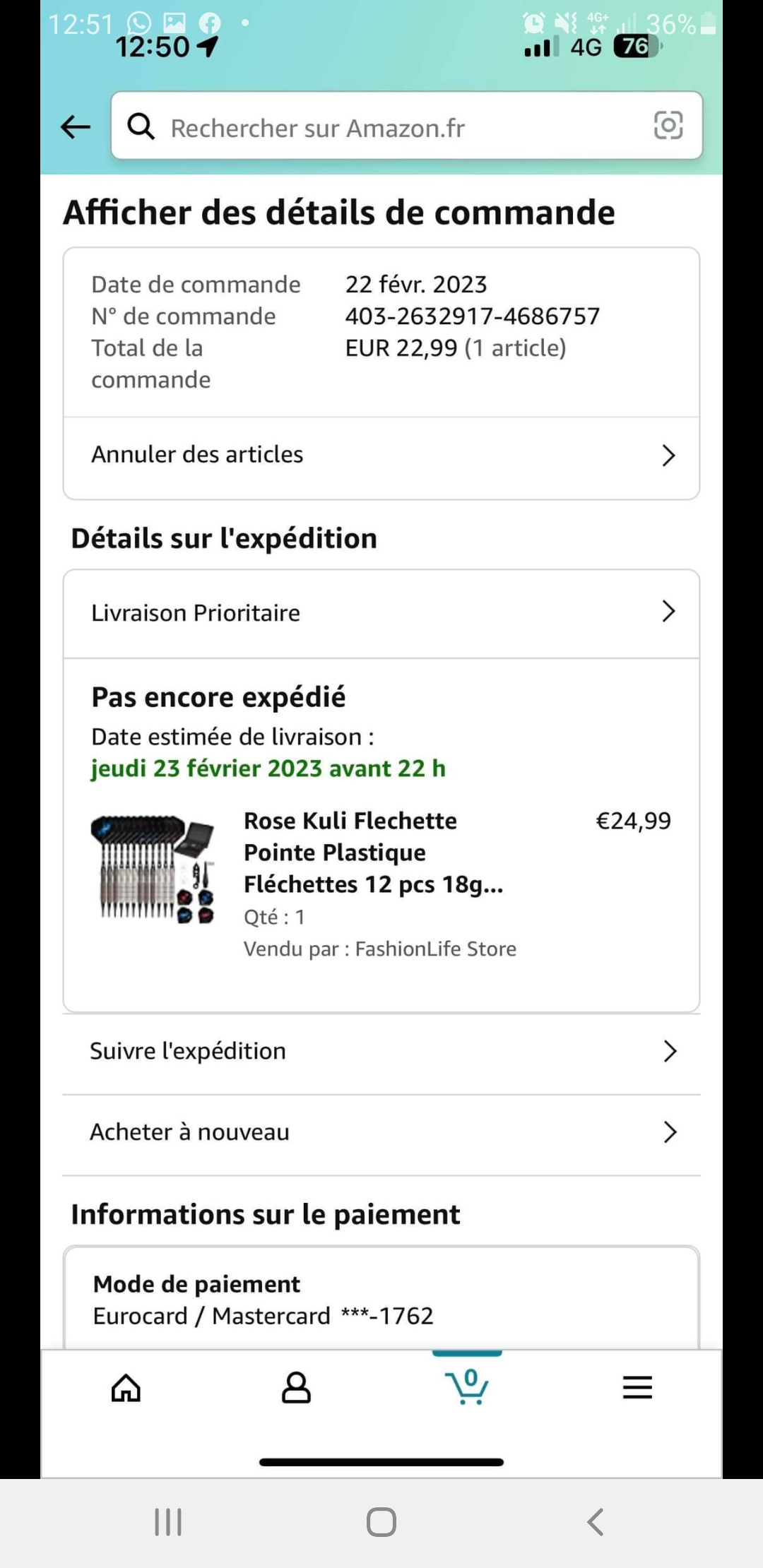Expand Acheter à nouveau chevron

[670, 1132]
